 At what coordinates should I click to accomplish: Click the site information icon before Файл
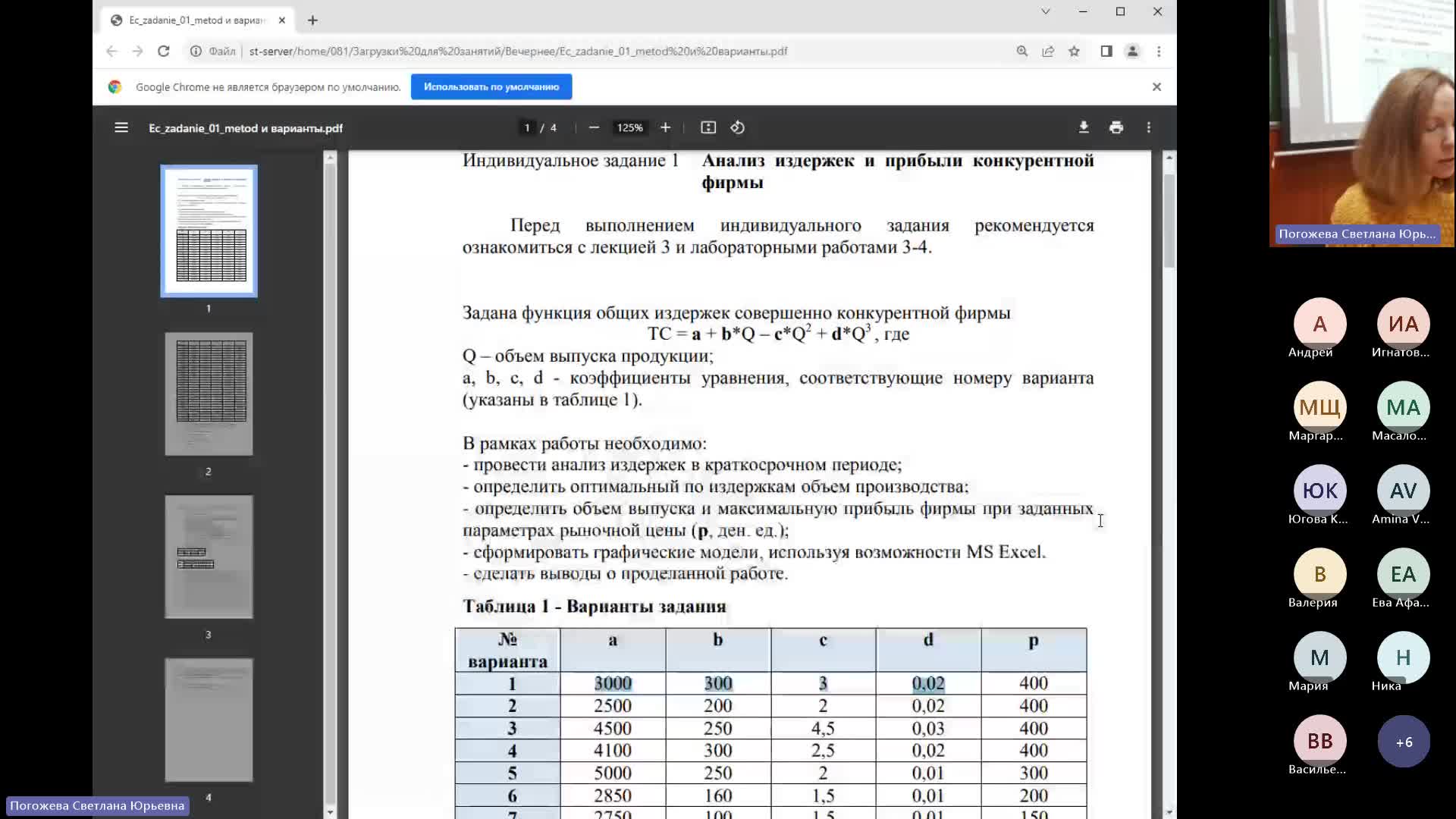(196, 51)
